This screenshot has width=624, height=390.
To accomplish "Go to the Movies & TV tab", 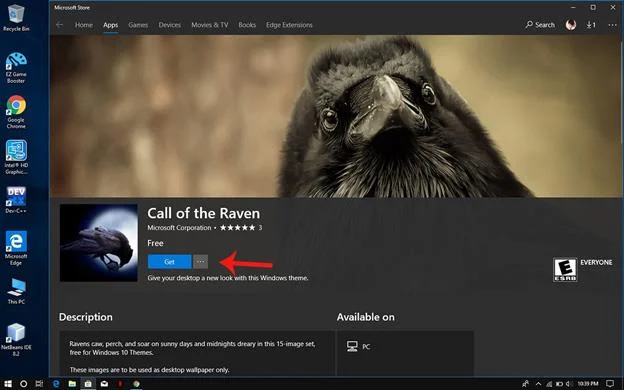I will point(210,25).
